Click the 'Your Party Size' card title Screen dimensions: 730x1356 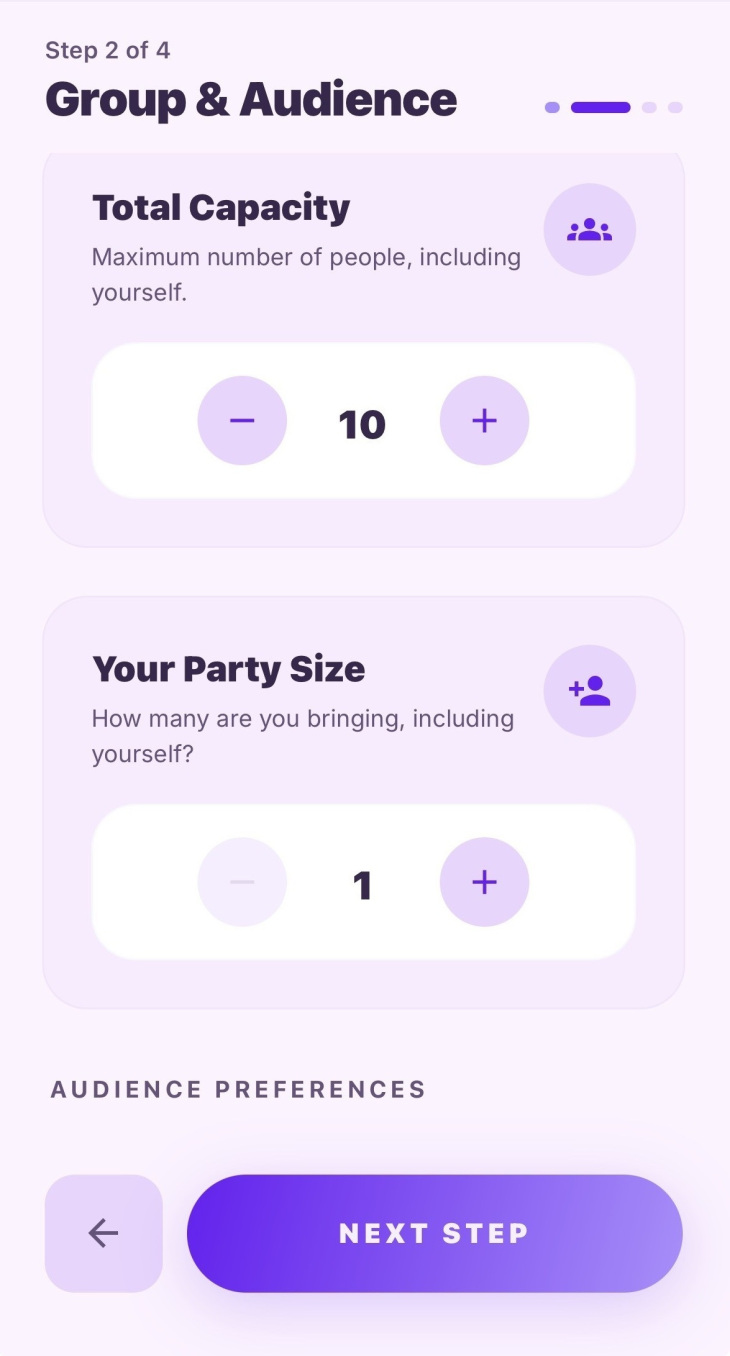[x=228, y=669]
